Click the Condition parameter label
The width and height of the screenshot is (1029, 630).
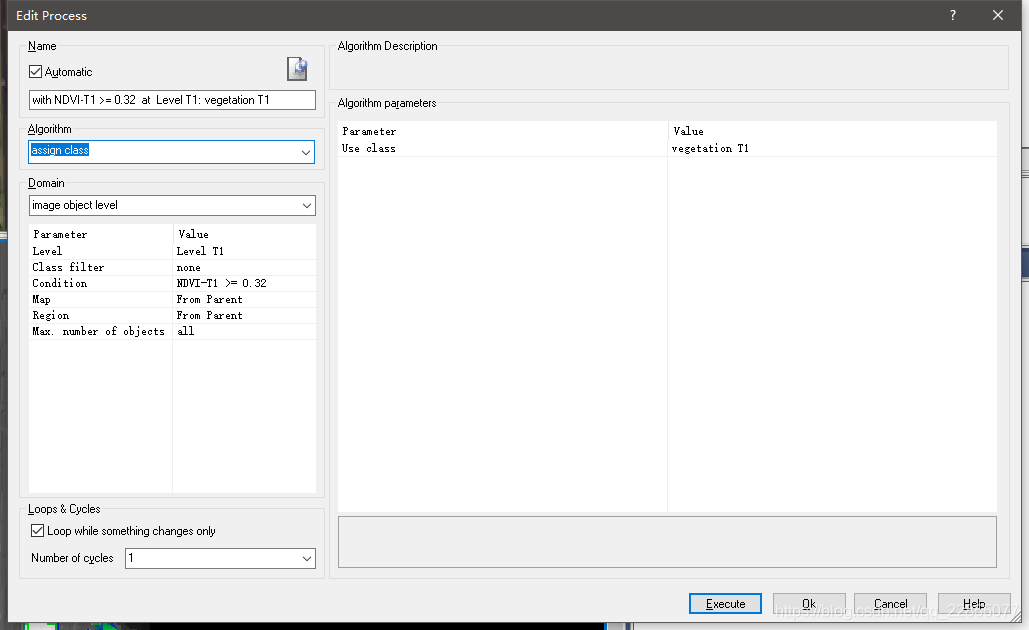pyautogui.click(x=60, y=283)
